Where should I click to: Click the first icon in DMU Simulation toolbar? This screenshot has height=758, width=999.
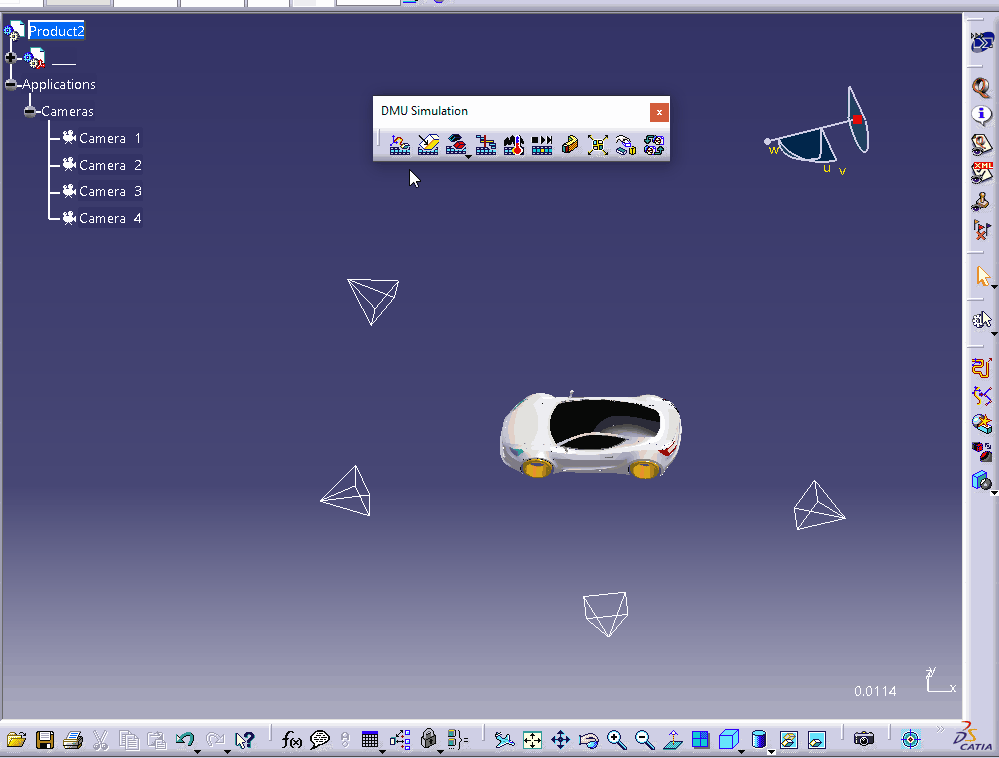(x=400, y=145)
